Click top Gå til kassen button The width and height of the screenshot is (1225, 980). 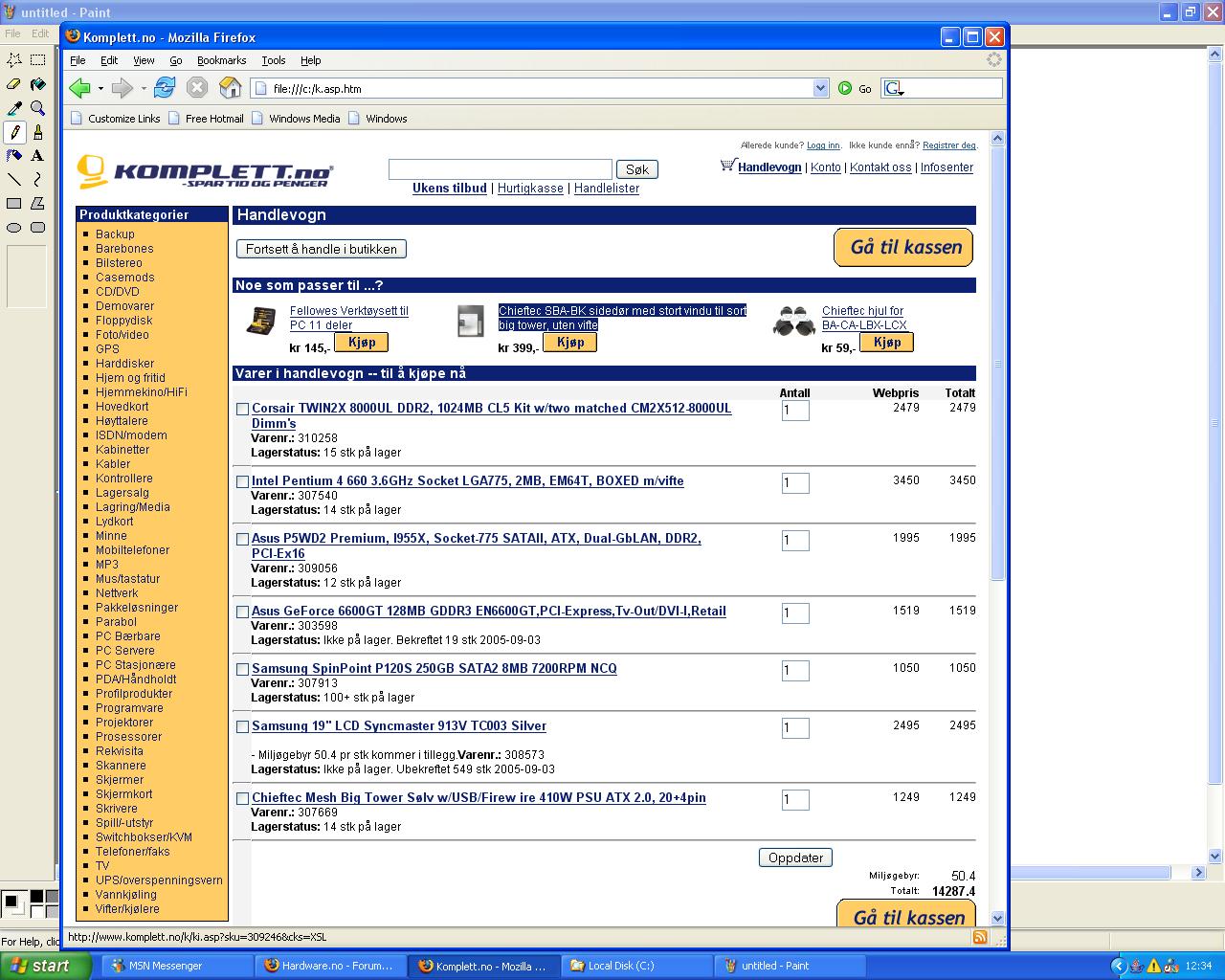904,247
